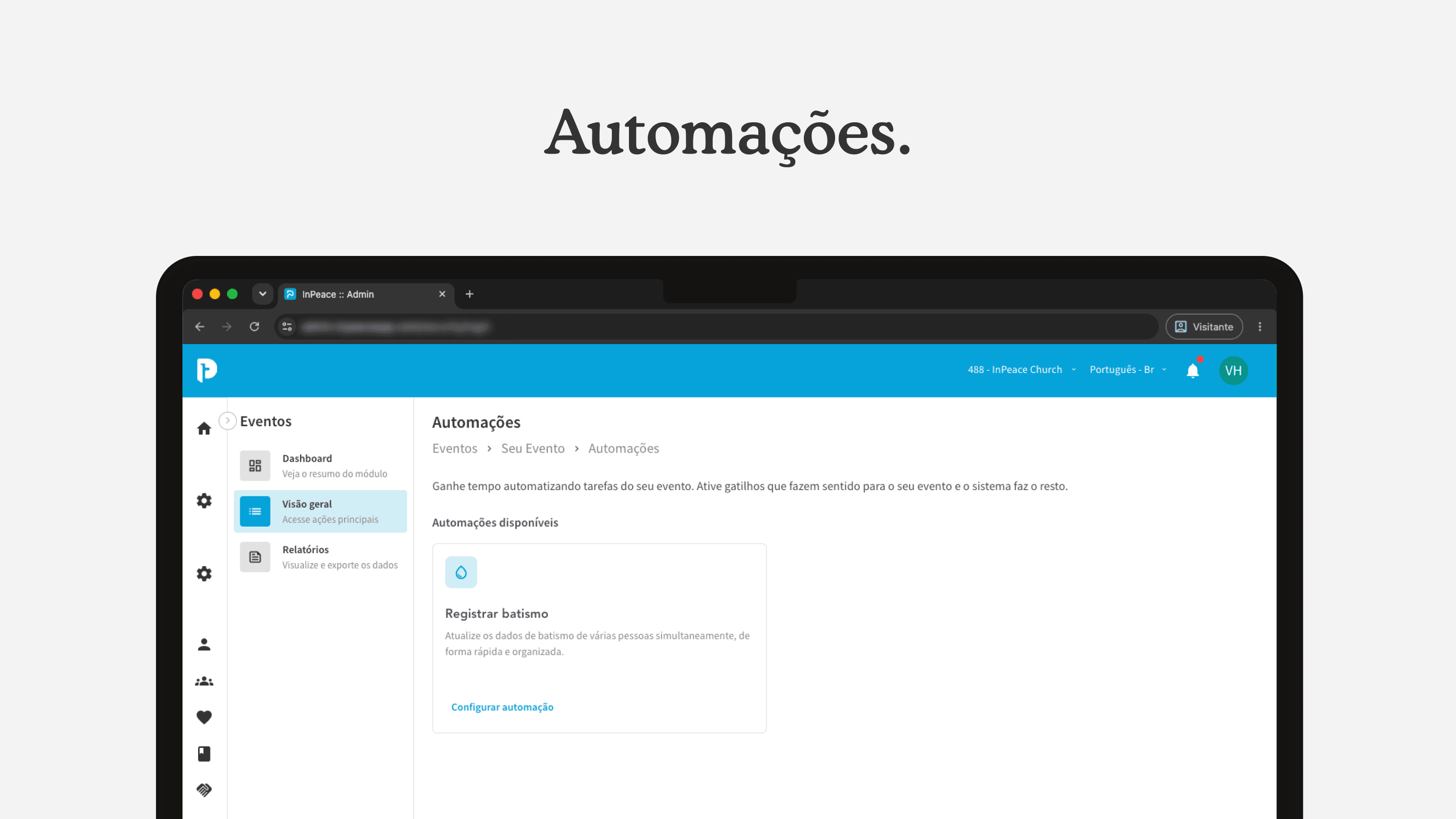Open the home icon in the sidebar
This screenshot has width=1456, height=819.
click(x=204, y=428)
